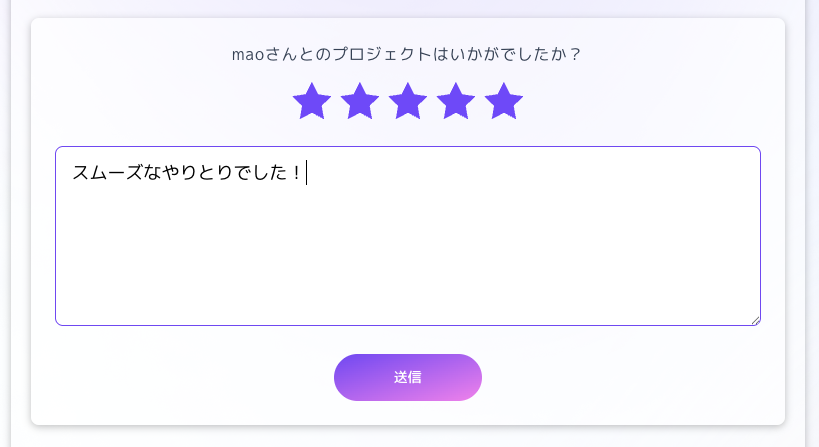Set the rating to four stars

456,102
